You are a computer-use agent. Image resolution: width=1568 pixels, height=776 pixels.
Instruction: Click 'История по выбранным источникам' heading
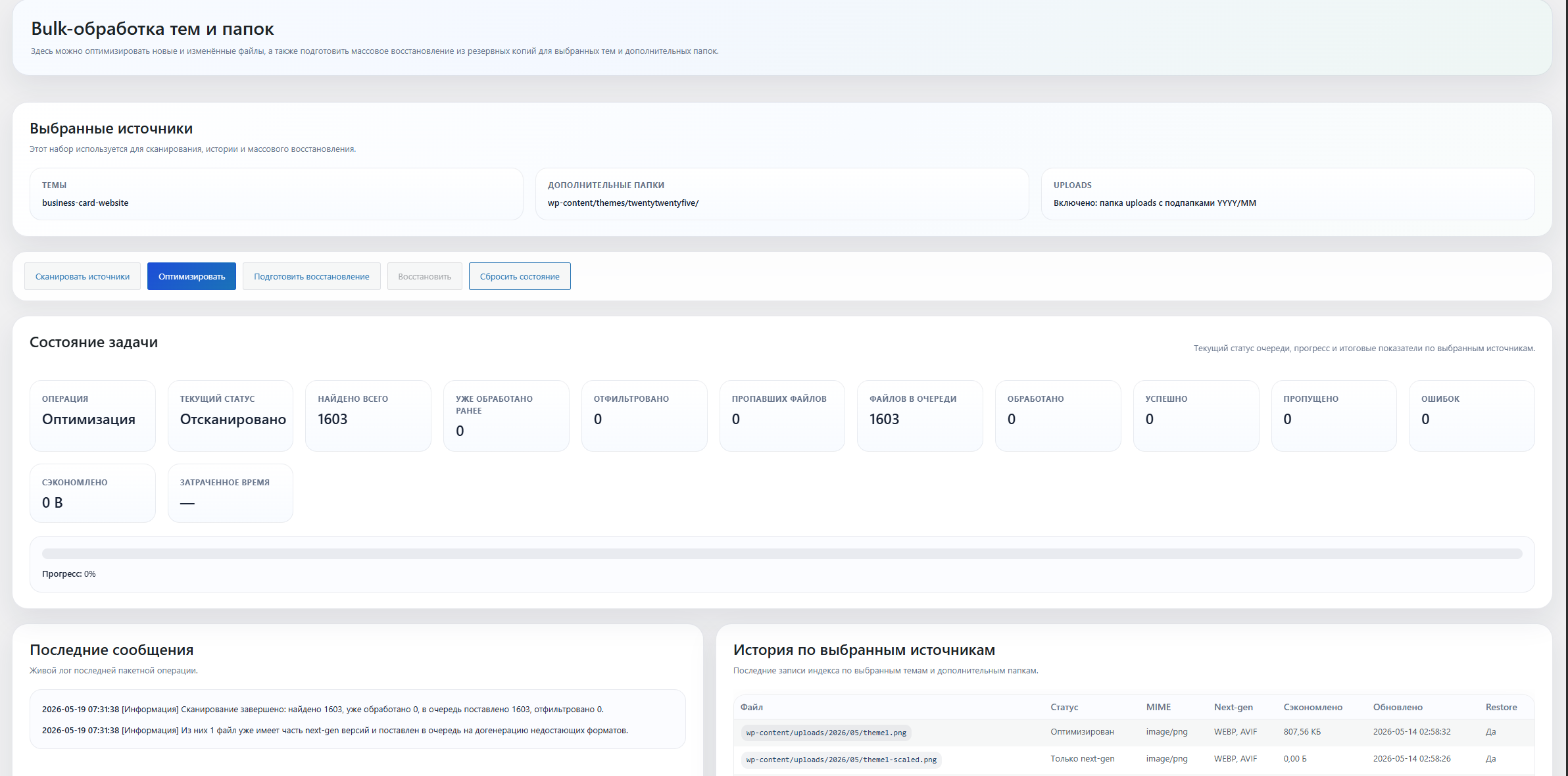pos(864,650)
